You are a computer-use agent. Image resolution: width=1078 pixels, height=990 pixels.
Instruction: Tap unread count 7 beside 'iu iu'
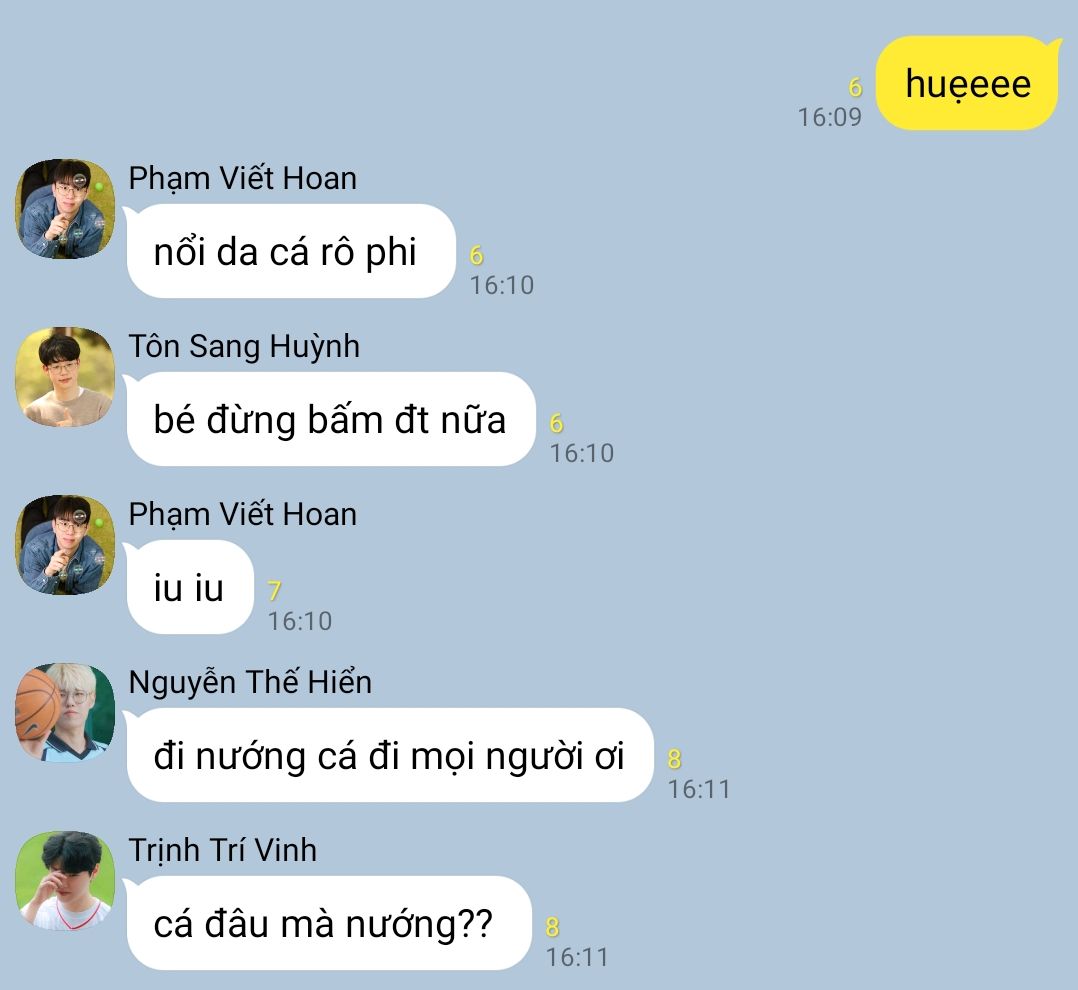coord(274,591)
